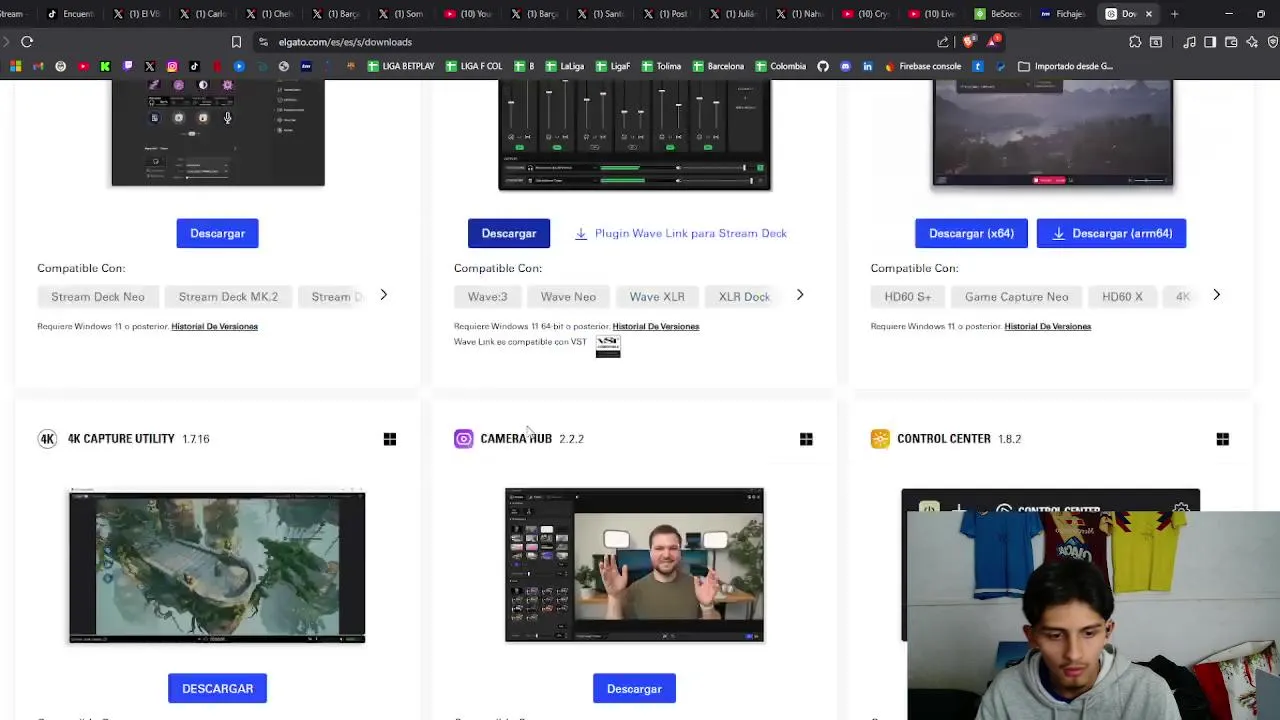The image size is (1280, 720).
Task: Switch to the BeSoccer tab
Action: point(997,14)
